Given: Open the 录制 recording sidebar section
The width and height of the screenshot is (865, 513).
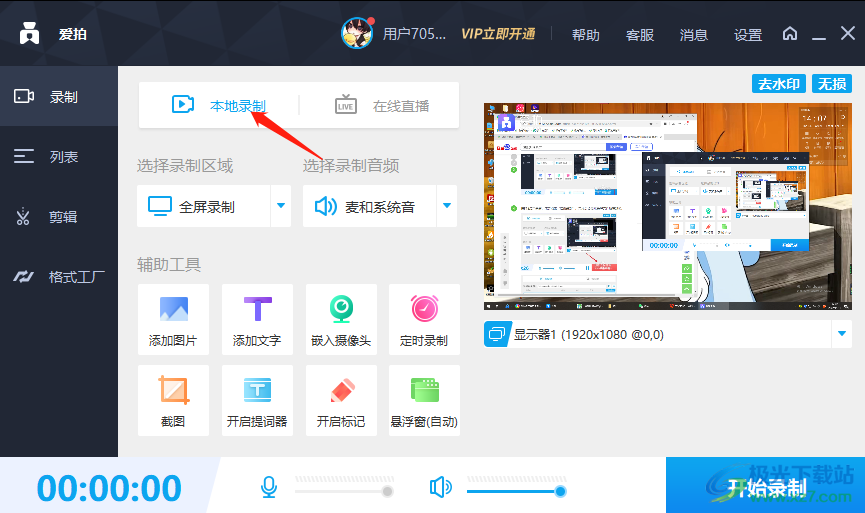Looking at the screenshot, I should [x=58, y=97].
